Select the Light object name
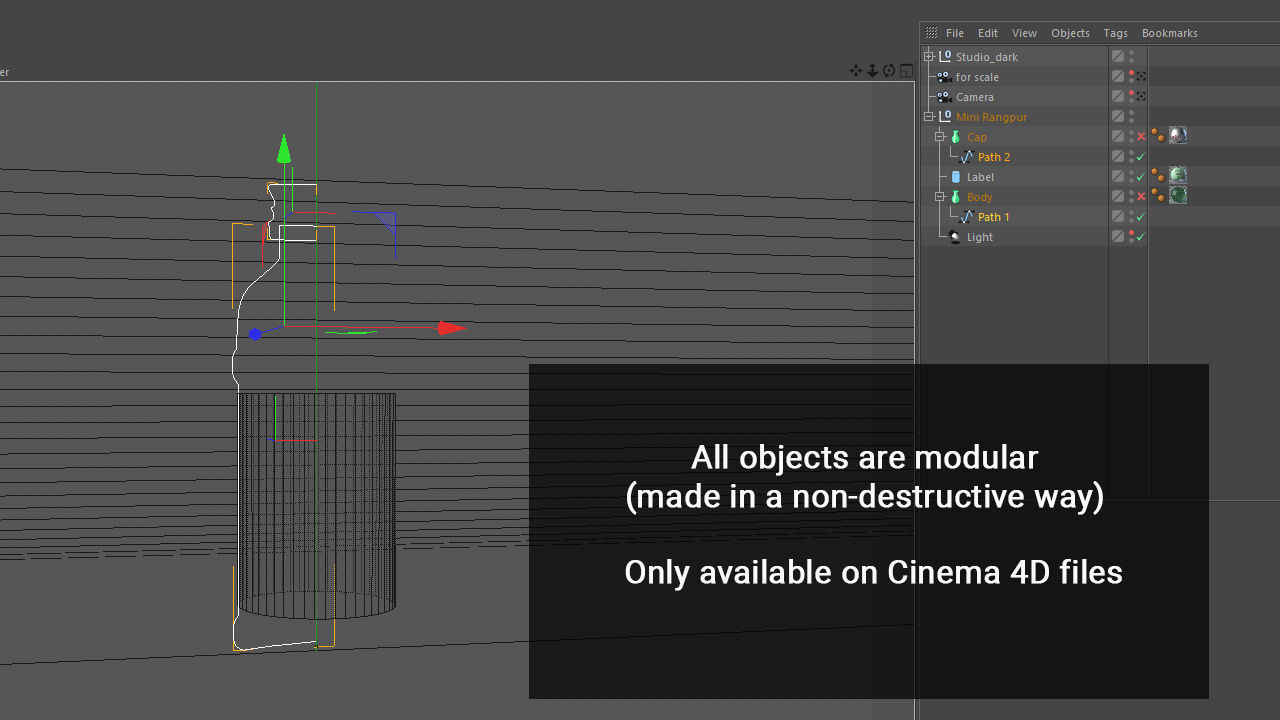The width and height of the screenshot is (1280, 720). coord(980,237)
